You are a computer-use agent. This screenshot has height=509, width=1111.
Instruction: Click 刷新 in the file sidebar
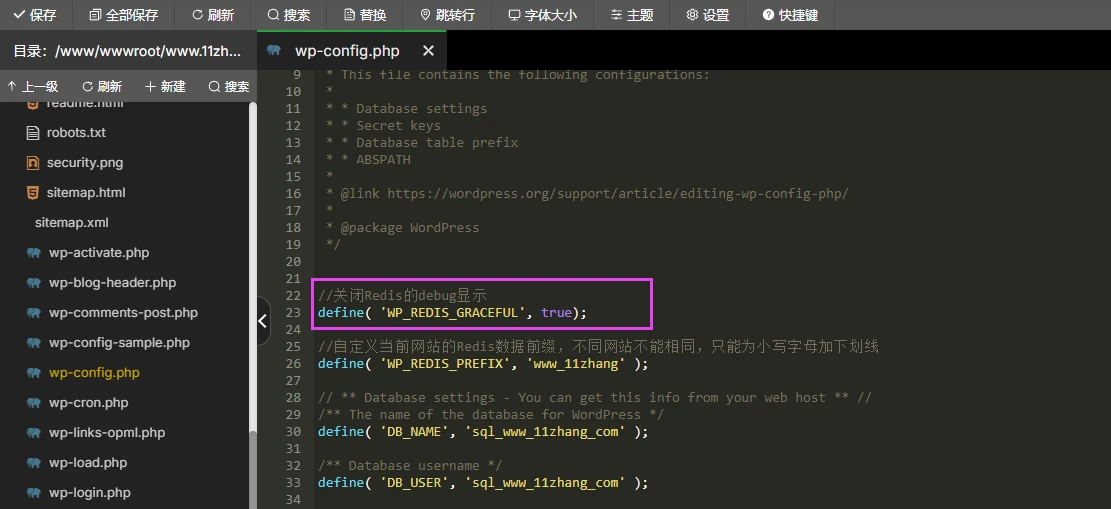click(103, 86)
